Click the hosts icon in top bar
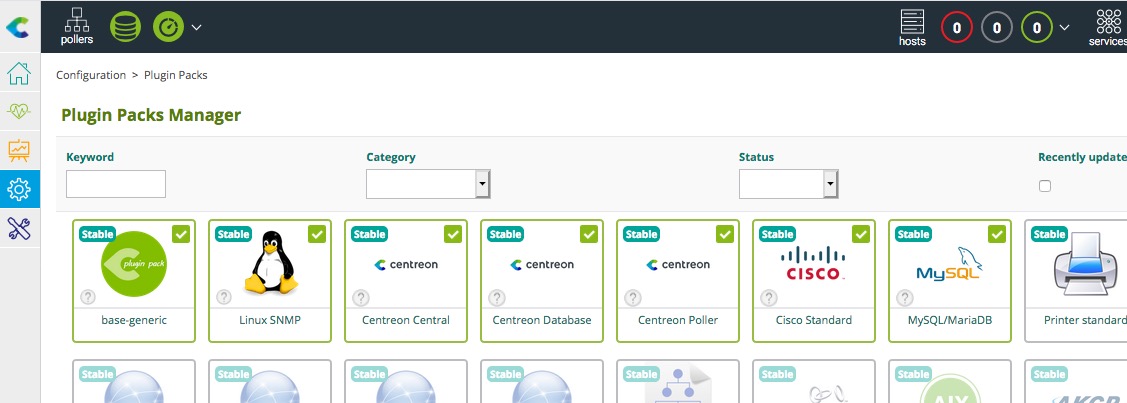The width and height of the screenshot is (1127, 403). (x=912, y=27)
